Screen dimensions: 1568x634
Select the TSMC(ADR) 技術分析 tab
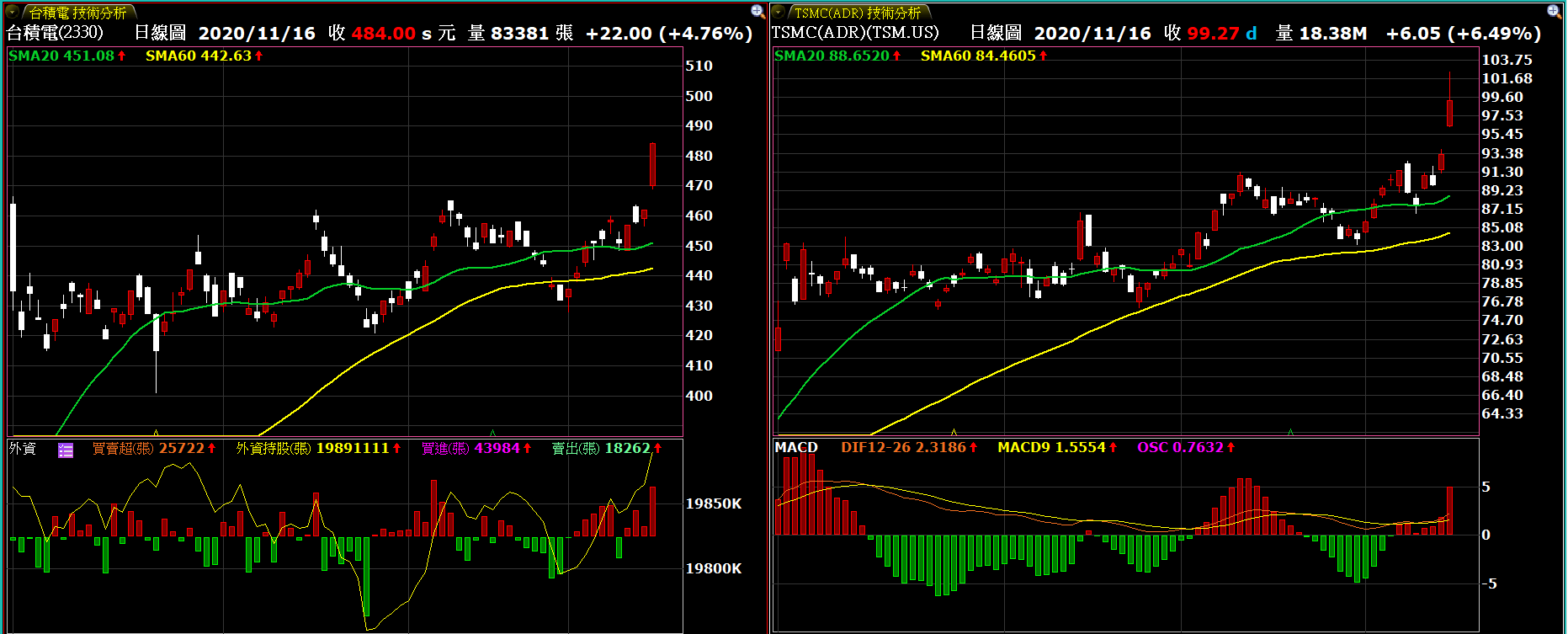tap(858, 13)
